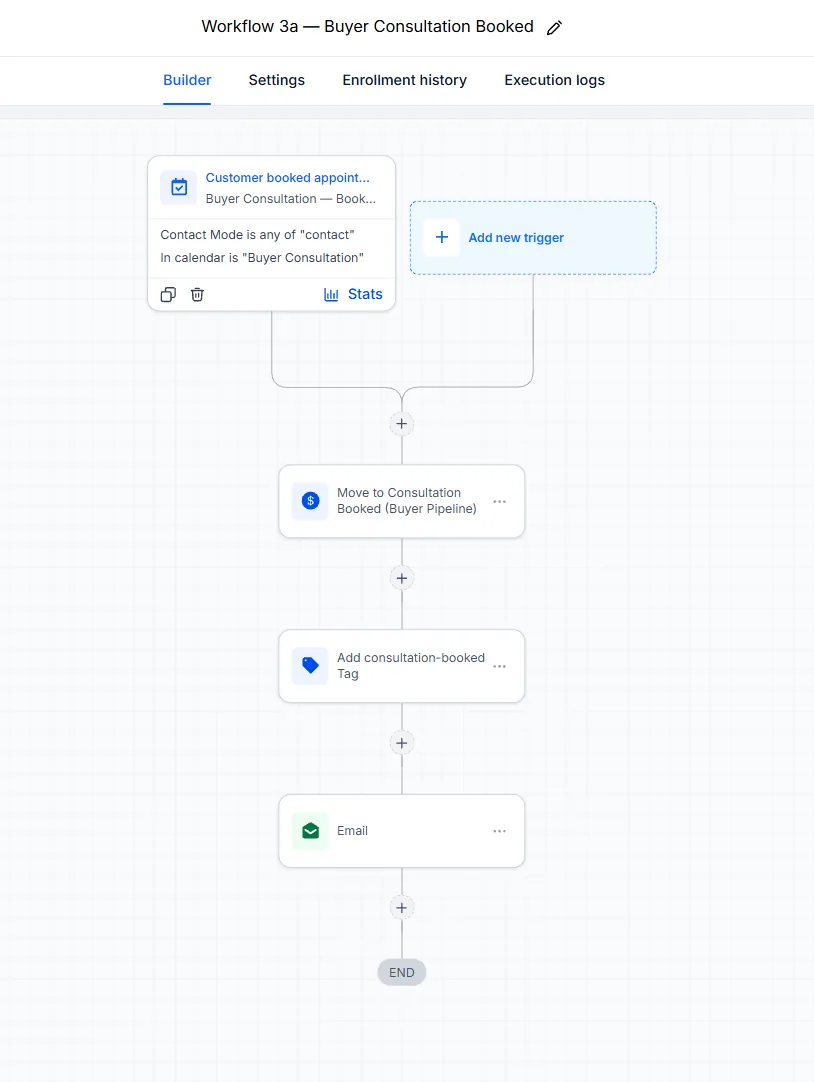Select the Email action card label

(x=352, y=831)
